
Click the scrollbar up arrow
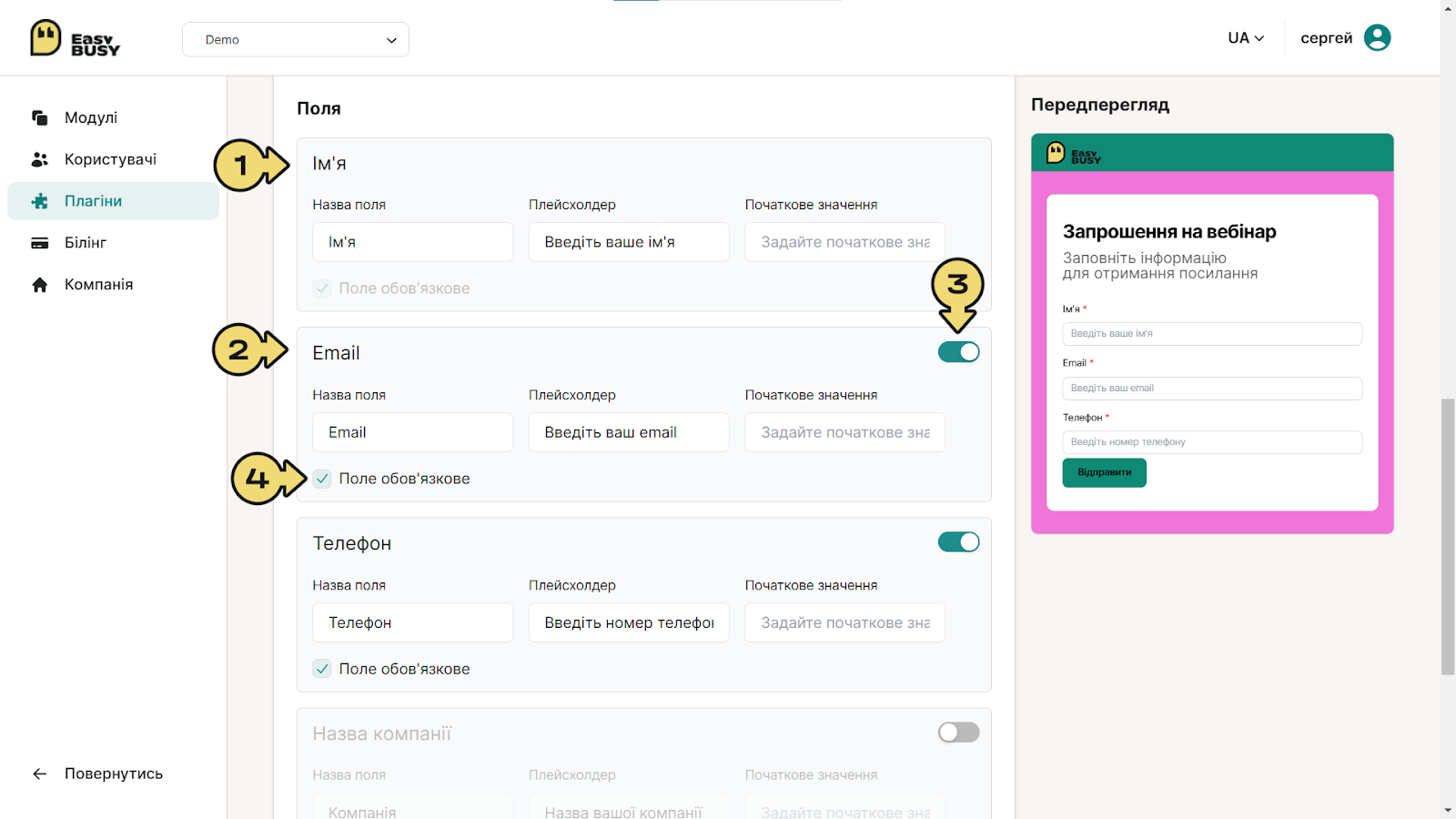[1448, 8]
